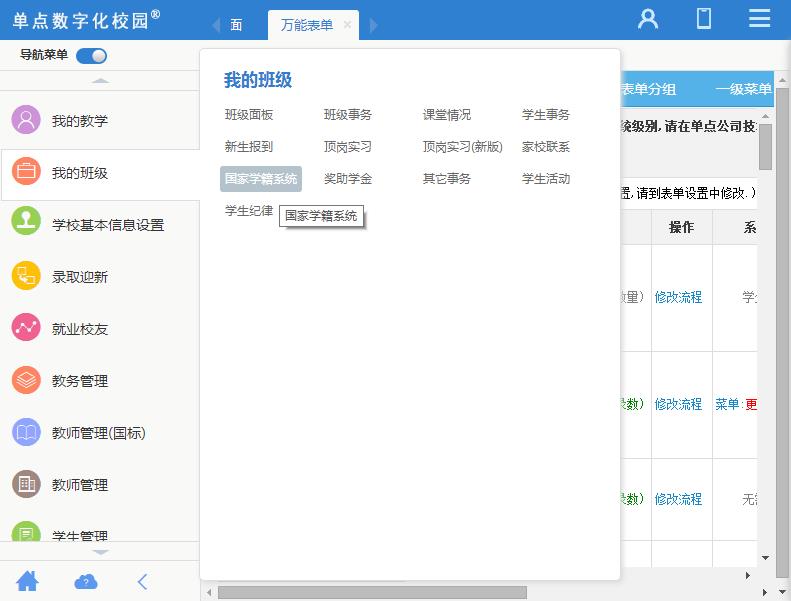Click the mobile phone icon in the header

click(x=704, y=19)
